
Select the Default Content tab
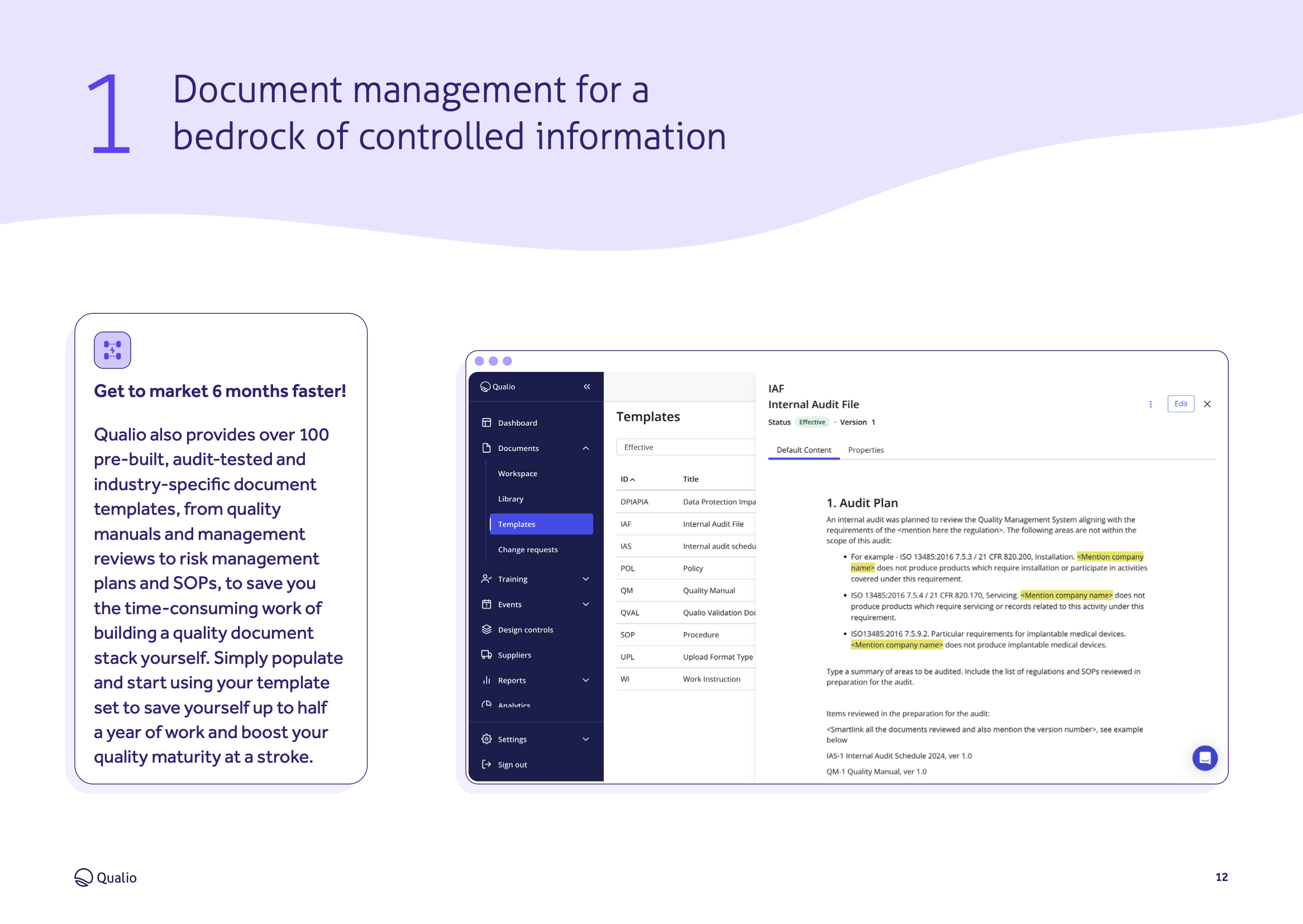[804, 450]
